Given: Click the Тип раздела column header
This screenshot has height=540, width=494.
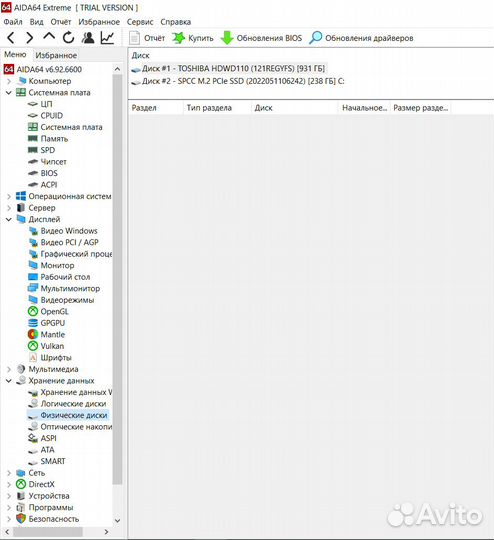Looking at the screenshot, I should tap(209, 108).
